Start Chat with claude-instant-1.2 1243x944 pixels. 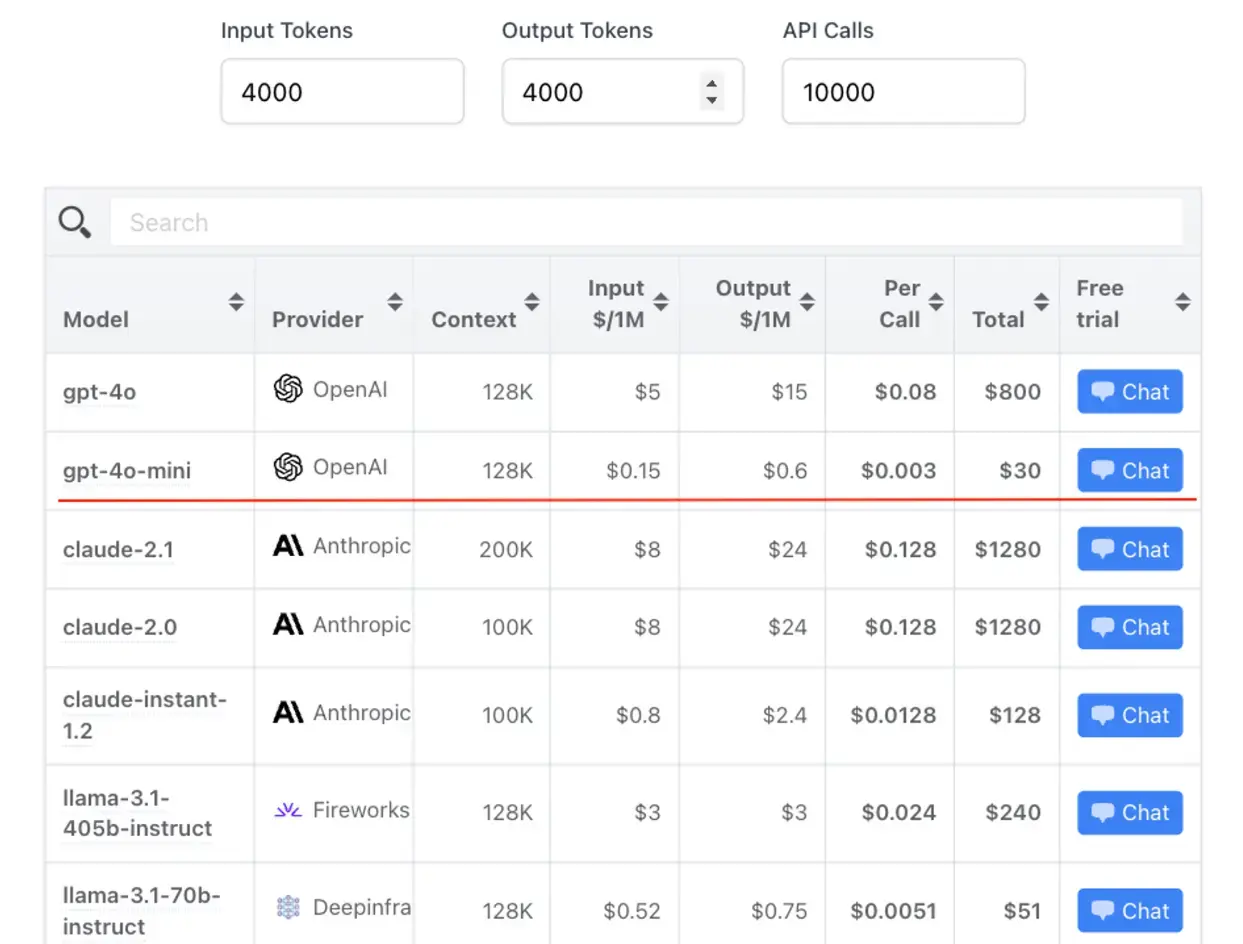pyautogui.click(x=1130, y=715)
